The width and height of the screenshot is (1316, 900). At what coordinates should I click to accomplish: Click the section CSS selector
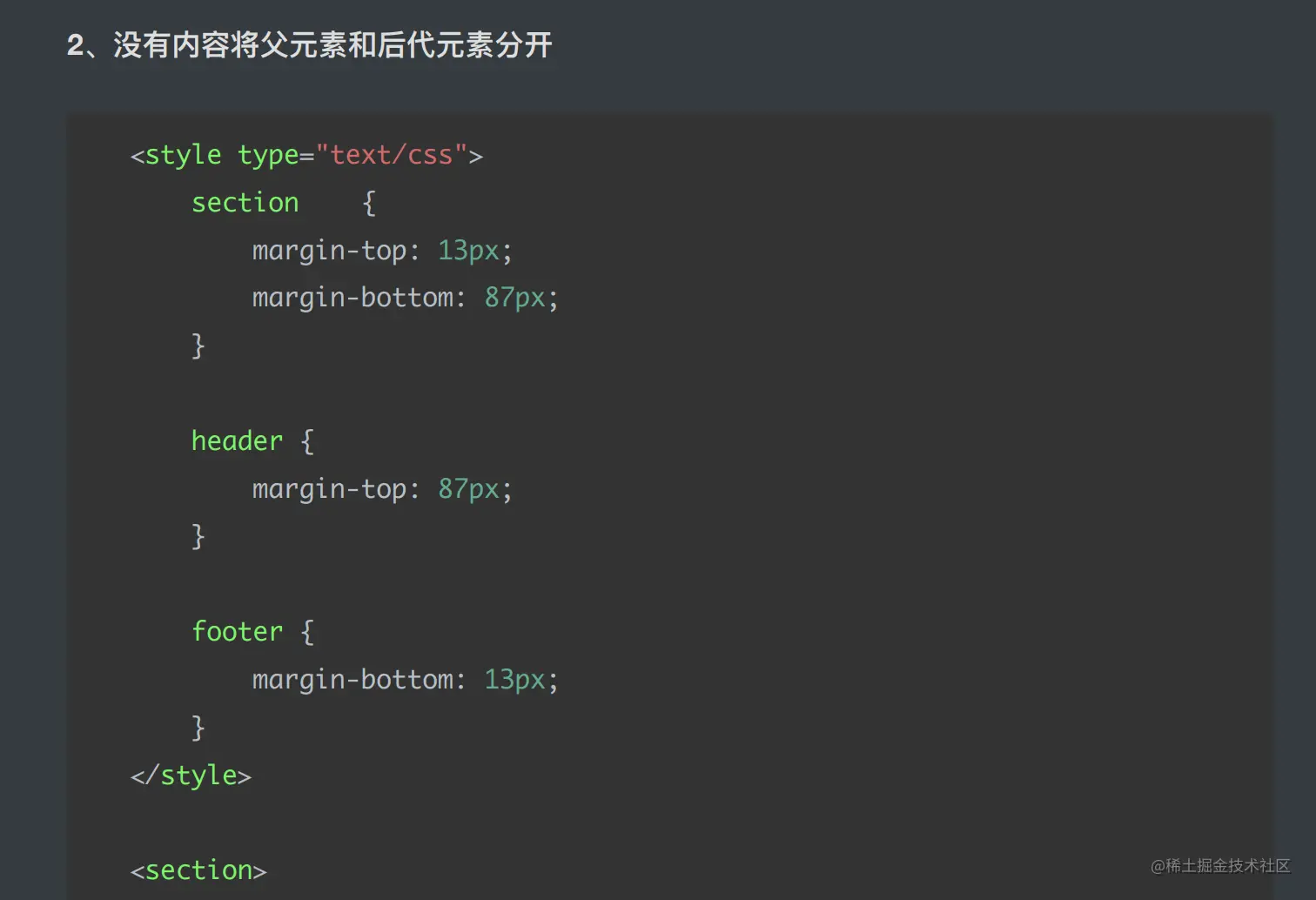[245, 203]
